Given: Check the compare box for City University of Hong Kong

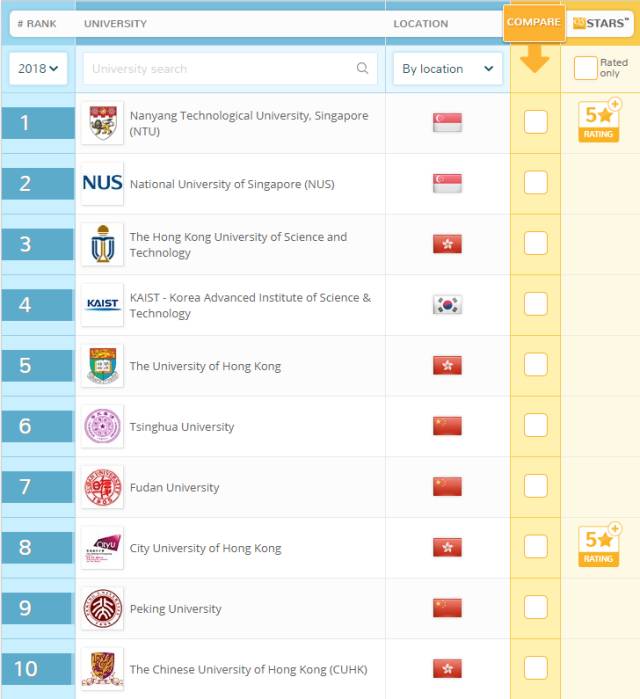Looking at the screenshot, I should (x=536, y=546).
